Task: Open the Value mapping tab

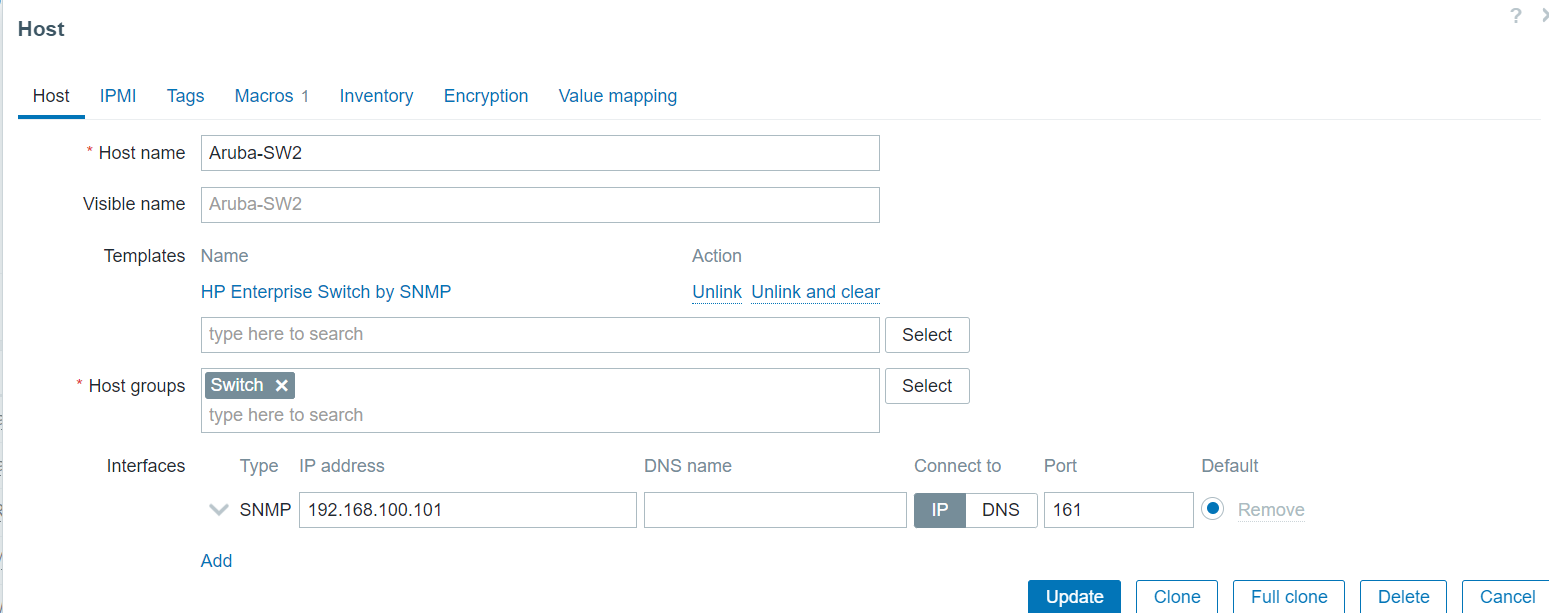Action: pos(618,96)
